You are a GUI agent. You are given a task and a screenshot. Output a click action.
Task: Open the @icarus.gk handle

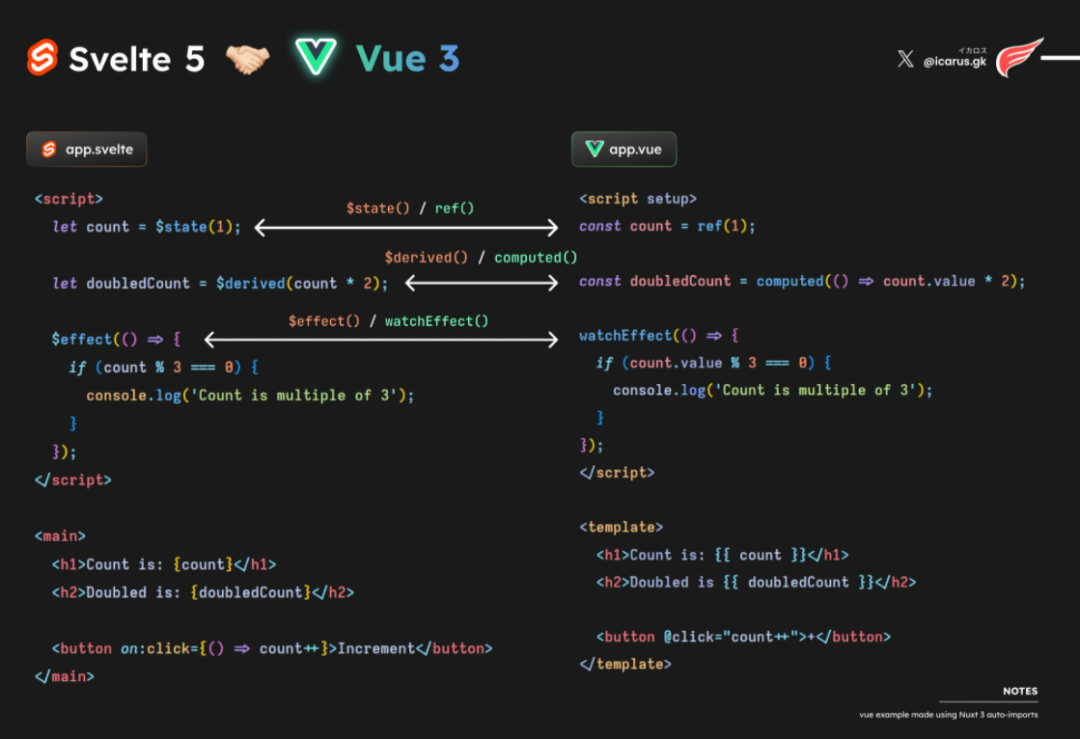pos(954,62)
